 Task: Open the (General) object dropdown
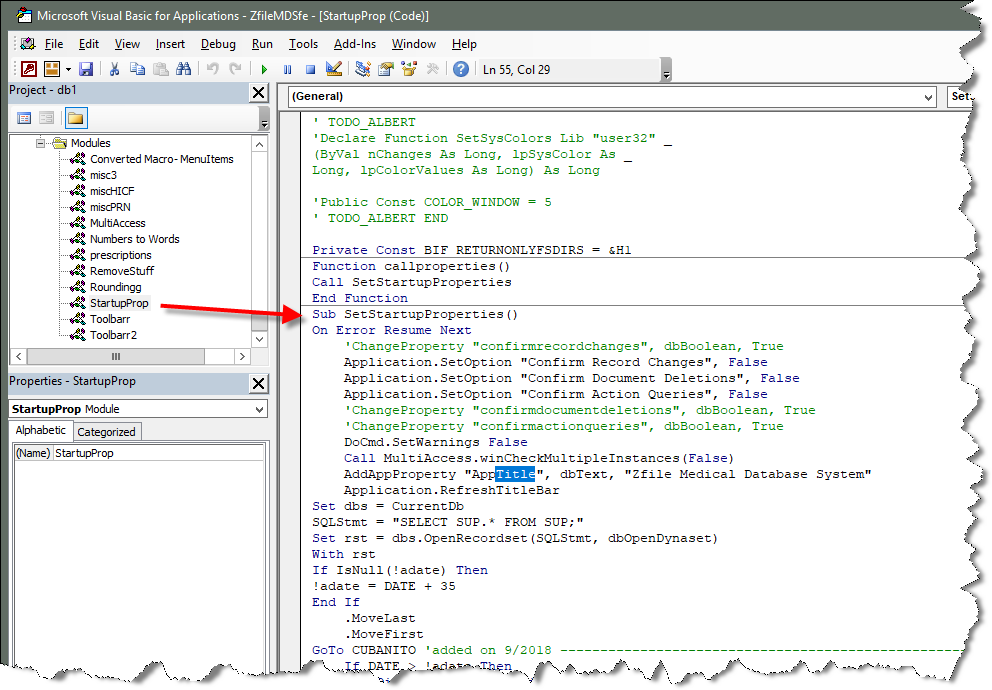click(929, 97)
